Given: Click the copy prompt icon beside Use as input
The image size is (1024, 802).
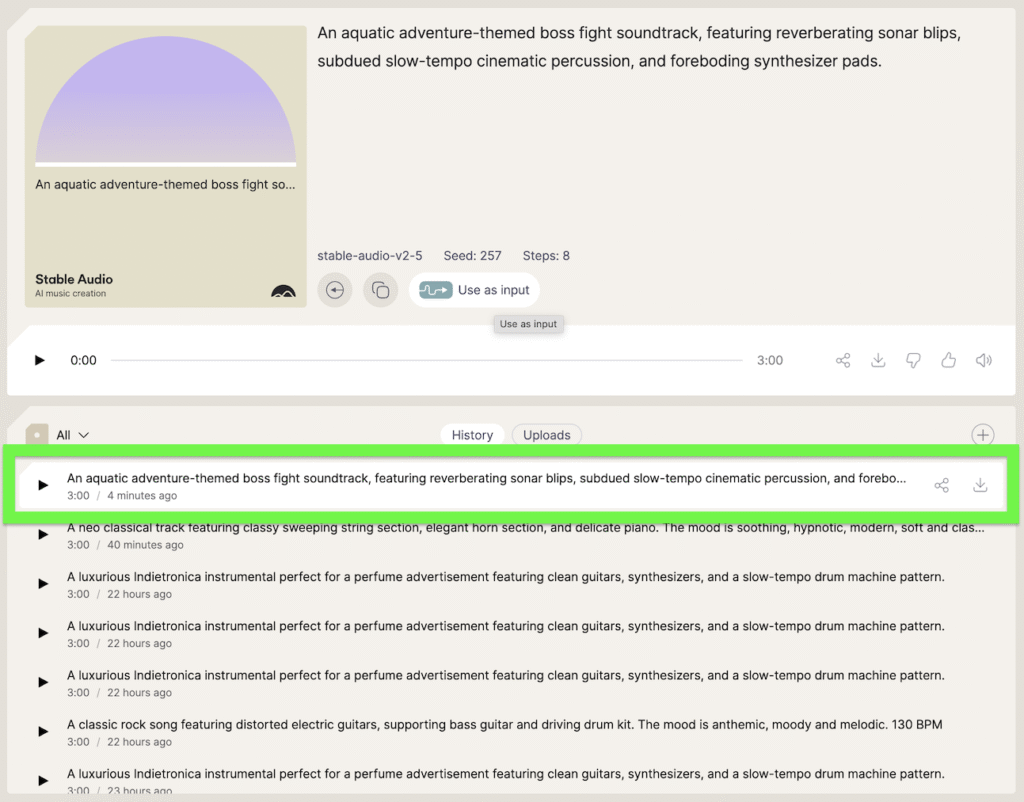Looking at the screenshot, I should tap(380, 290).
